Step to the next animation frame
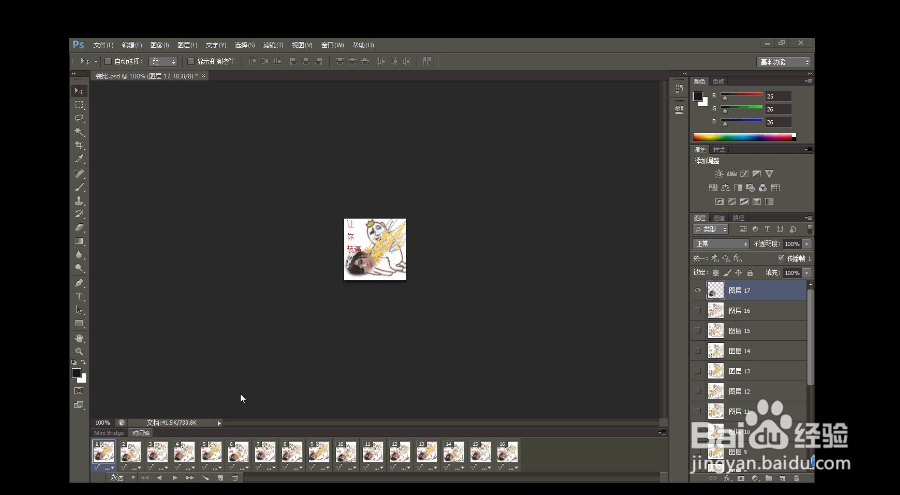The height and width of the screenshot is (495, 900). [x=189, y=478]
